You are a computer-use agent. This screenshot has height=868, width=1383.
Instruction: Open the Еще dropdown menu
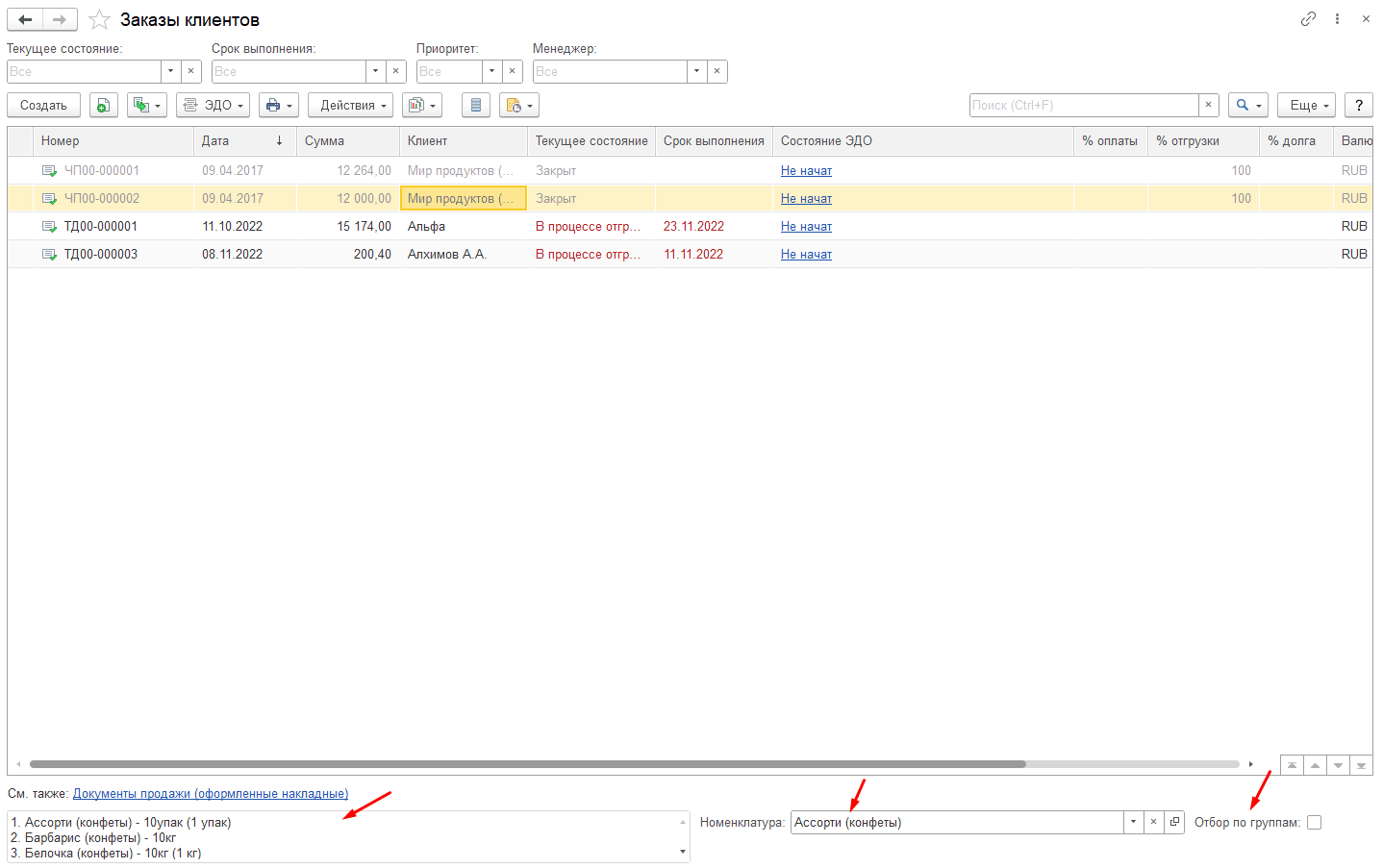pos(1306,105)
